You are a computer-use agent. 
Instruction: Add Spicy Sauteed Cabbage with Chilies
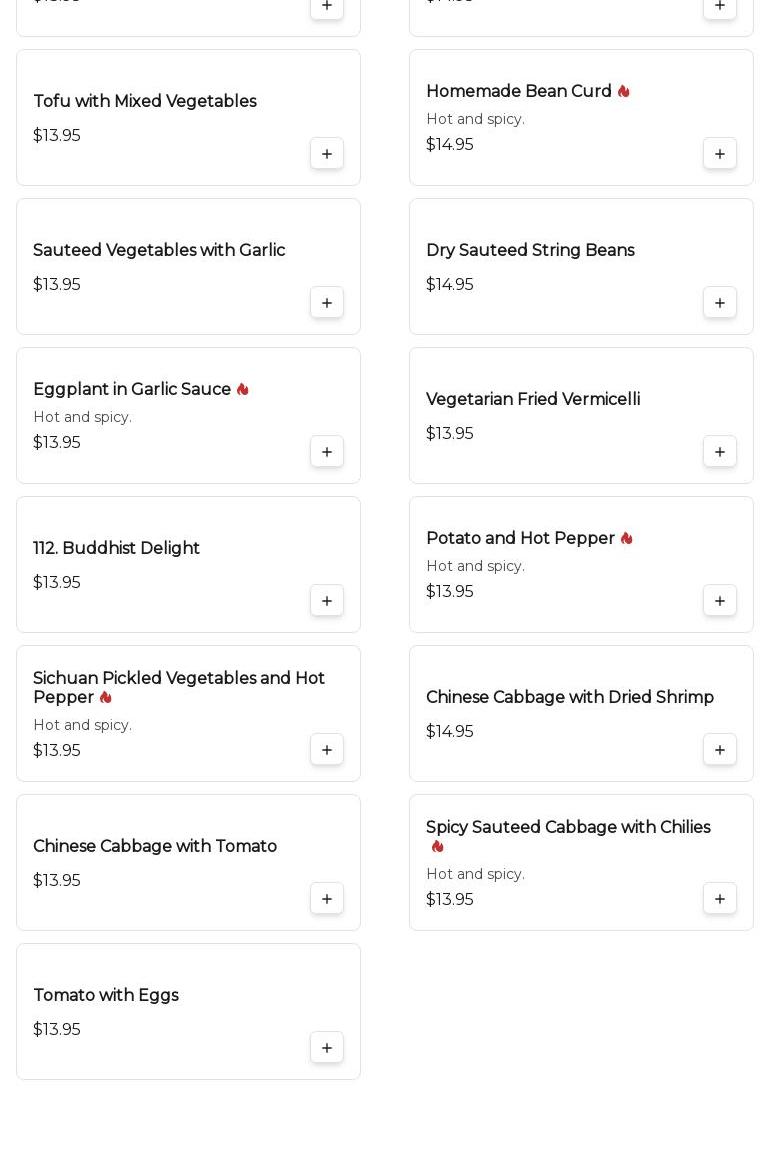pos(720,899)
